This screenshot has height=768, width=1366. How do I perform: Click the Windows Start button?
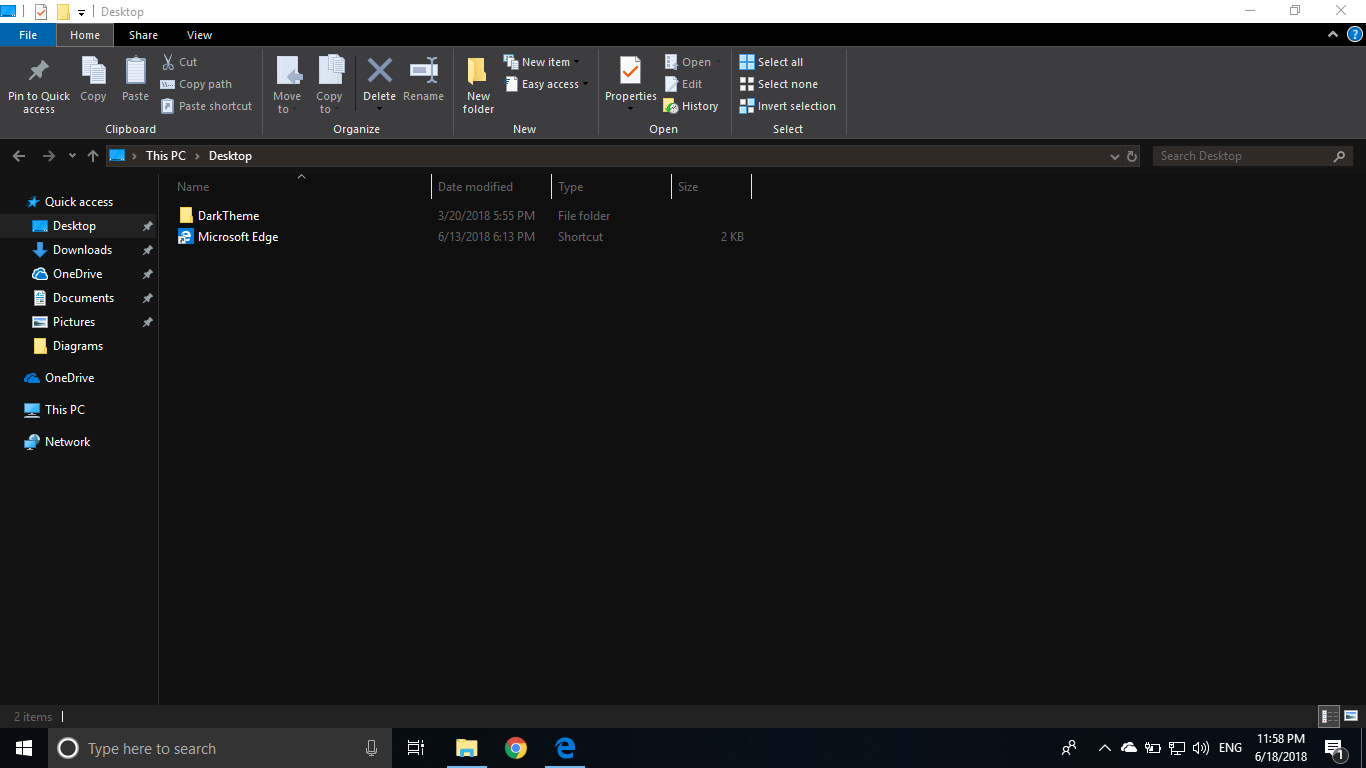(x=24, y=748)
